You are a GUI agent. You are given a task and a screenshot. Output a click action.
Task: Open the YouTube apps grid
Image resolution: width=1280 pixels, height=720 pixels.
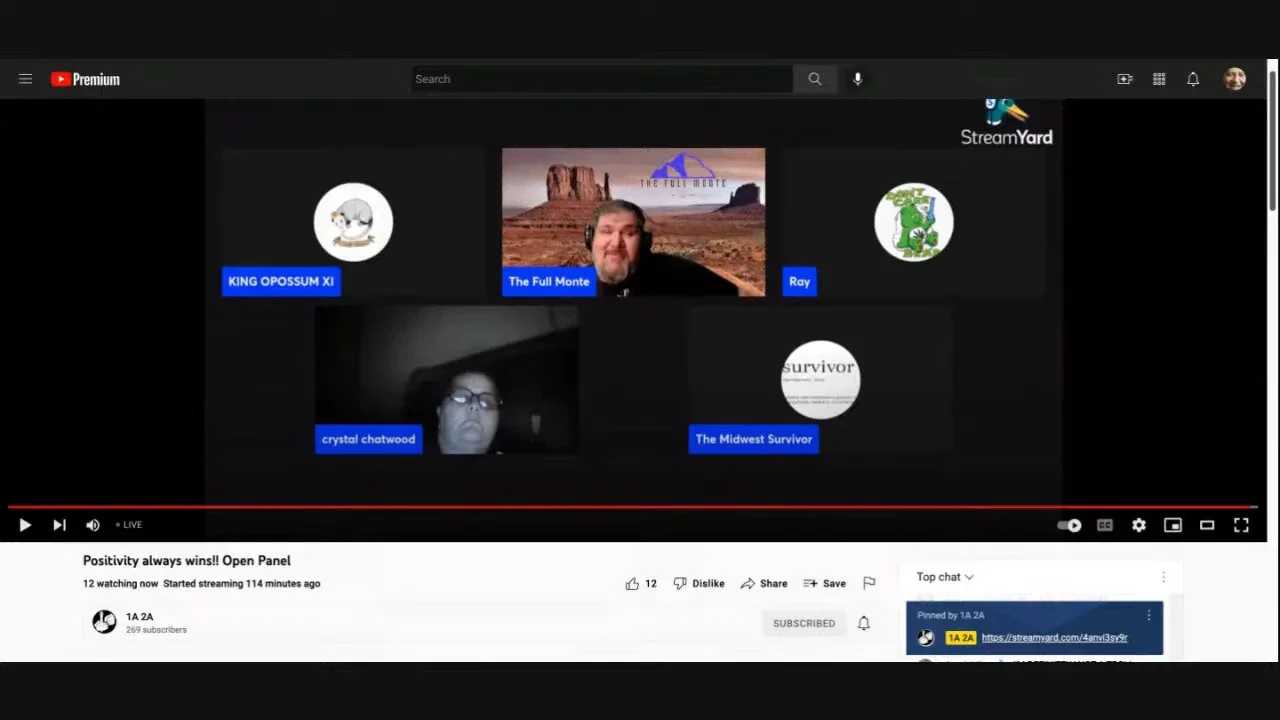tap(1159, 79)
